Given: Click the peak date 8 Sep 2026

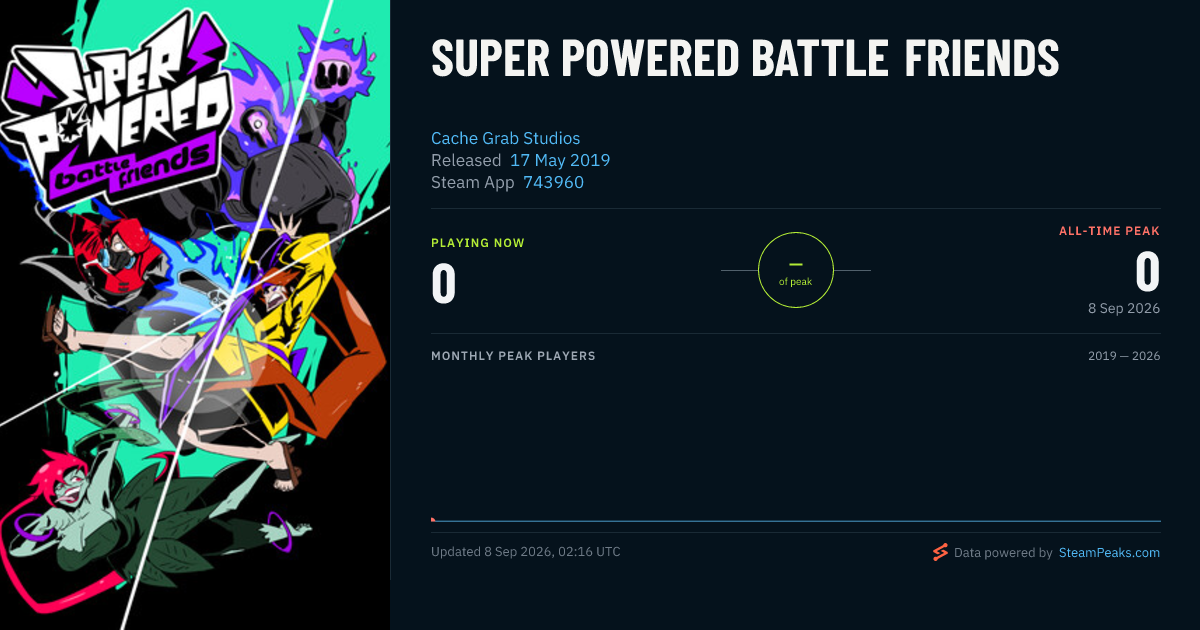Looking at the screenshot, I should [x=1124, y=308].
